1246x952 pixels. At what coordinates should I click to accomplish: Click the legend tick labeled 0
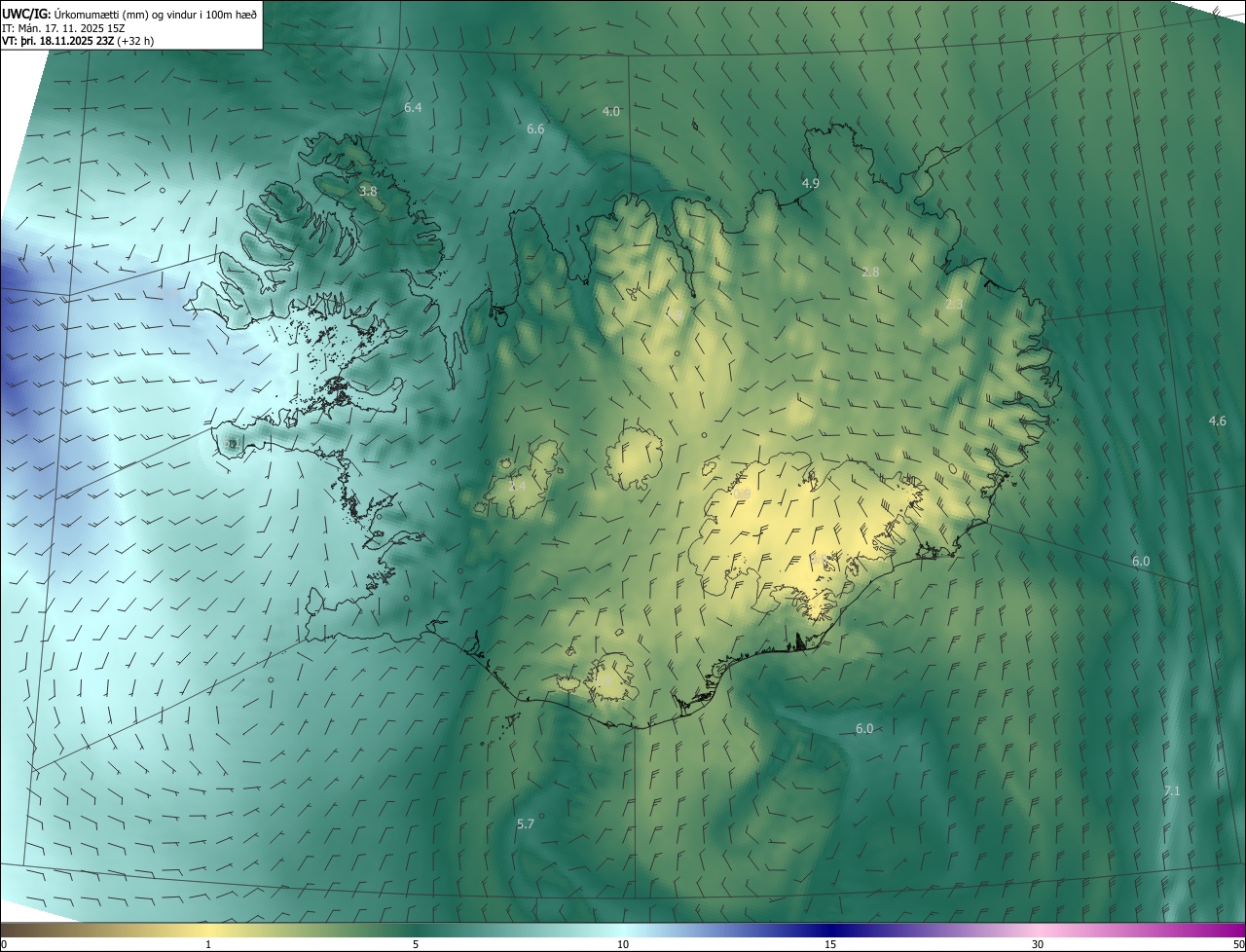(4, 944)
